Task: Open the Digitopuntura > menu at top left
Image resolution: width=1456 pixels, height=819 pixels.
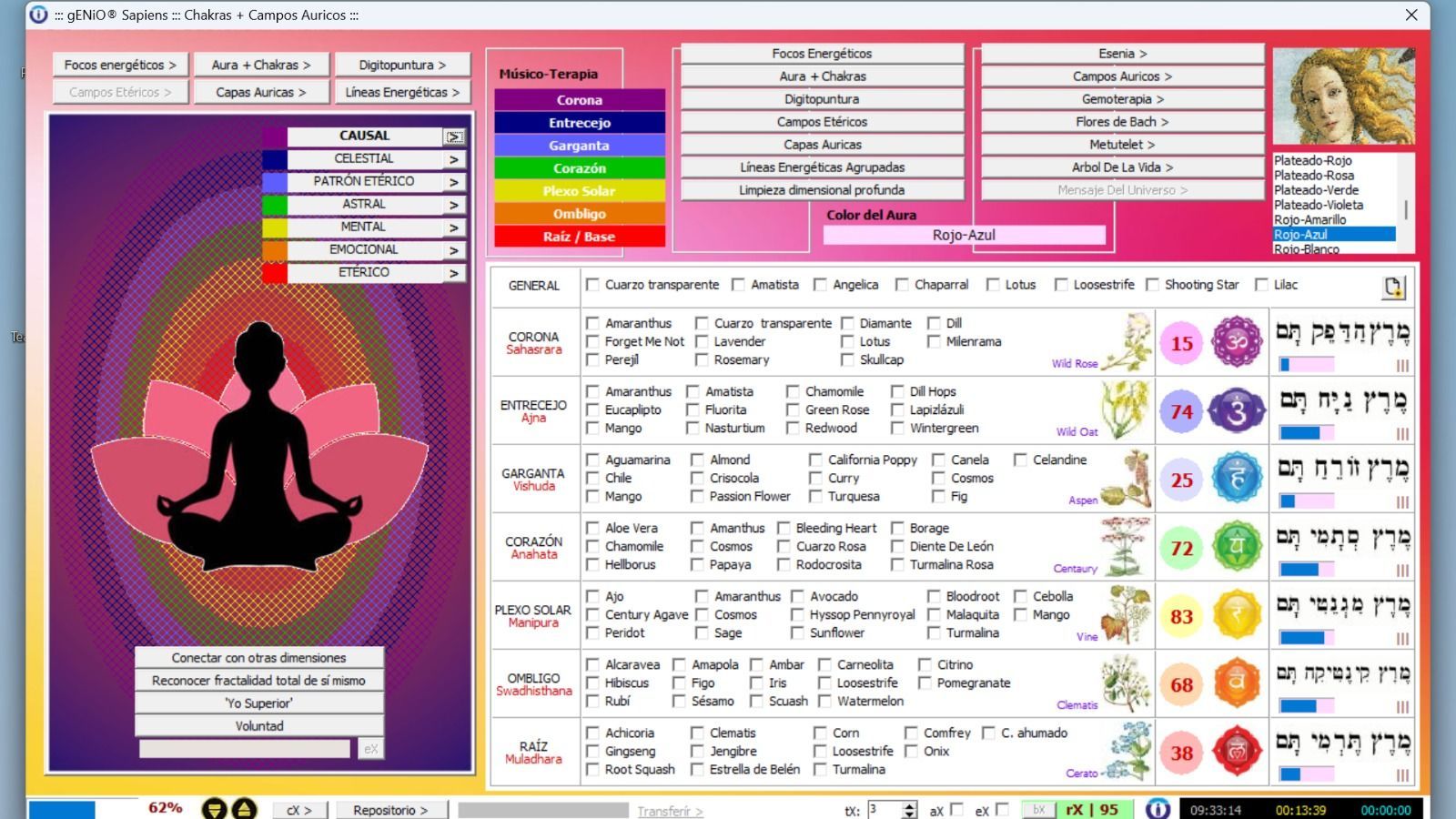Action: point(402,65)
